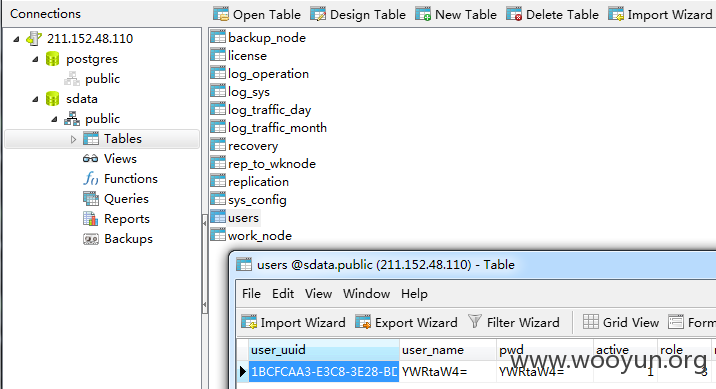
Task: Select the sdata database icon
Action: coord(53,99)
